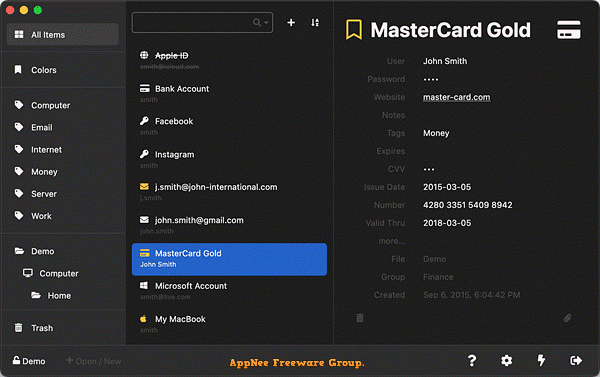Image resolution: width=600 pixels, height=377 pixels.
Task: Click the globe icon beside Apple ID
Action: click(x=144, y=55)
